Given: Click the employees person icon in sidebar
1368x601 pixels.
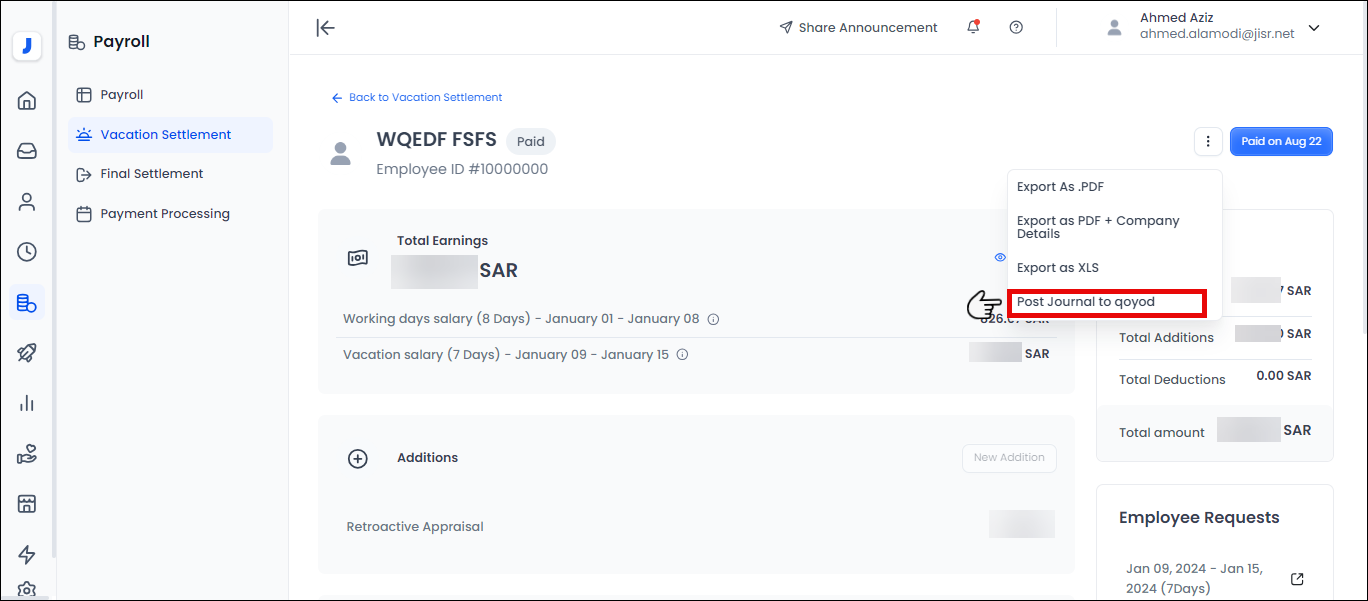Looking at the screenshot, I should [x=27, y=202].
